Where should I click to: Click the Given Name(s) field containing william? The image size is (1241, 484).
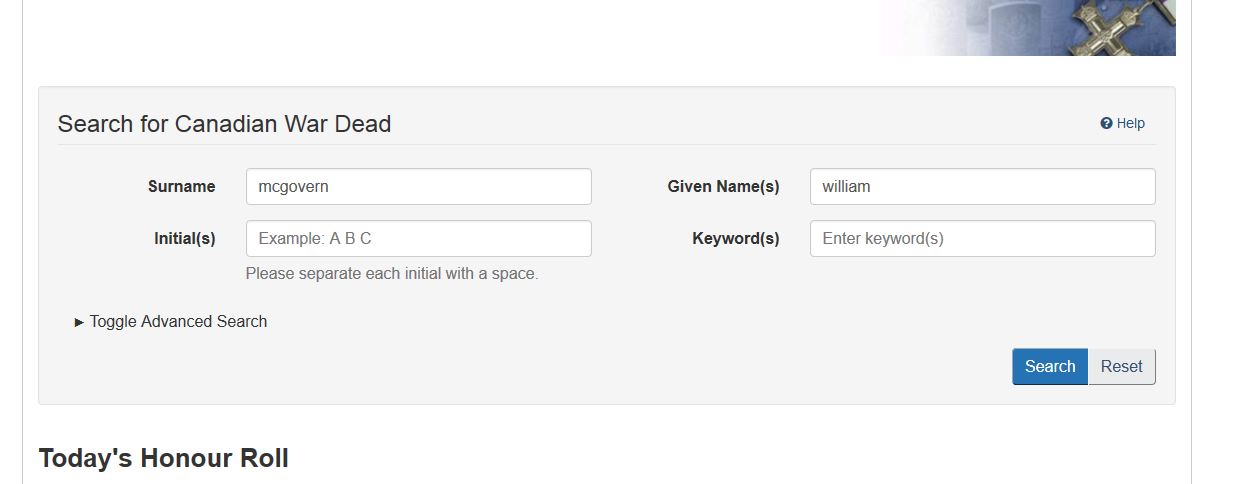982,187
